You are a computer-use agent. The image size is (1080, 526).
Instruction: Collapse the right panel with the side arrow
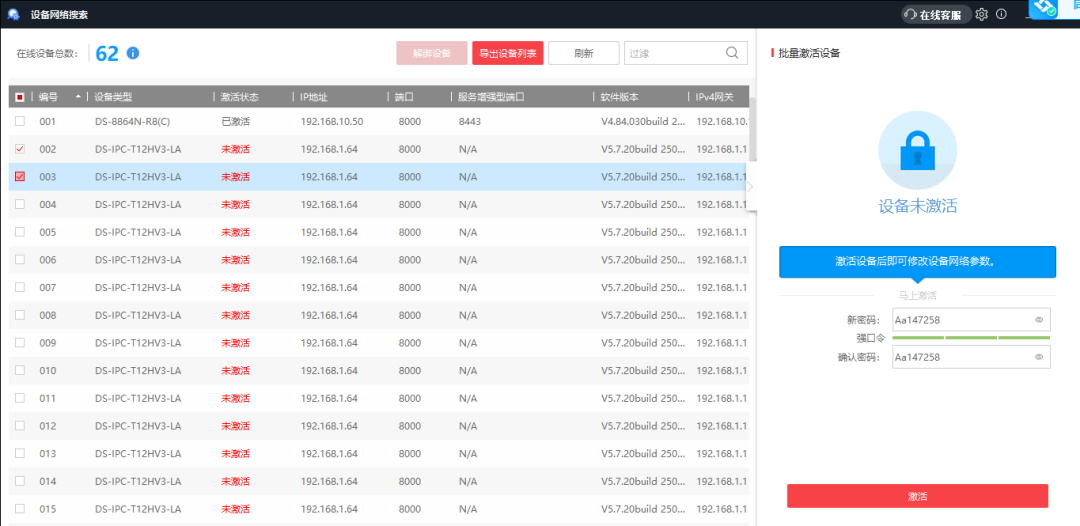pos(749,187)
